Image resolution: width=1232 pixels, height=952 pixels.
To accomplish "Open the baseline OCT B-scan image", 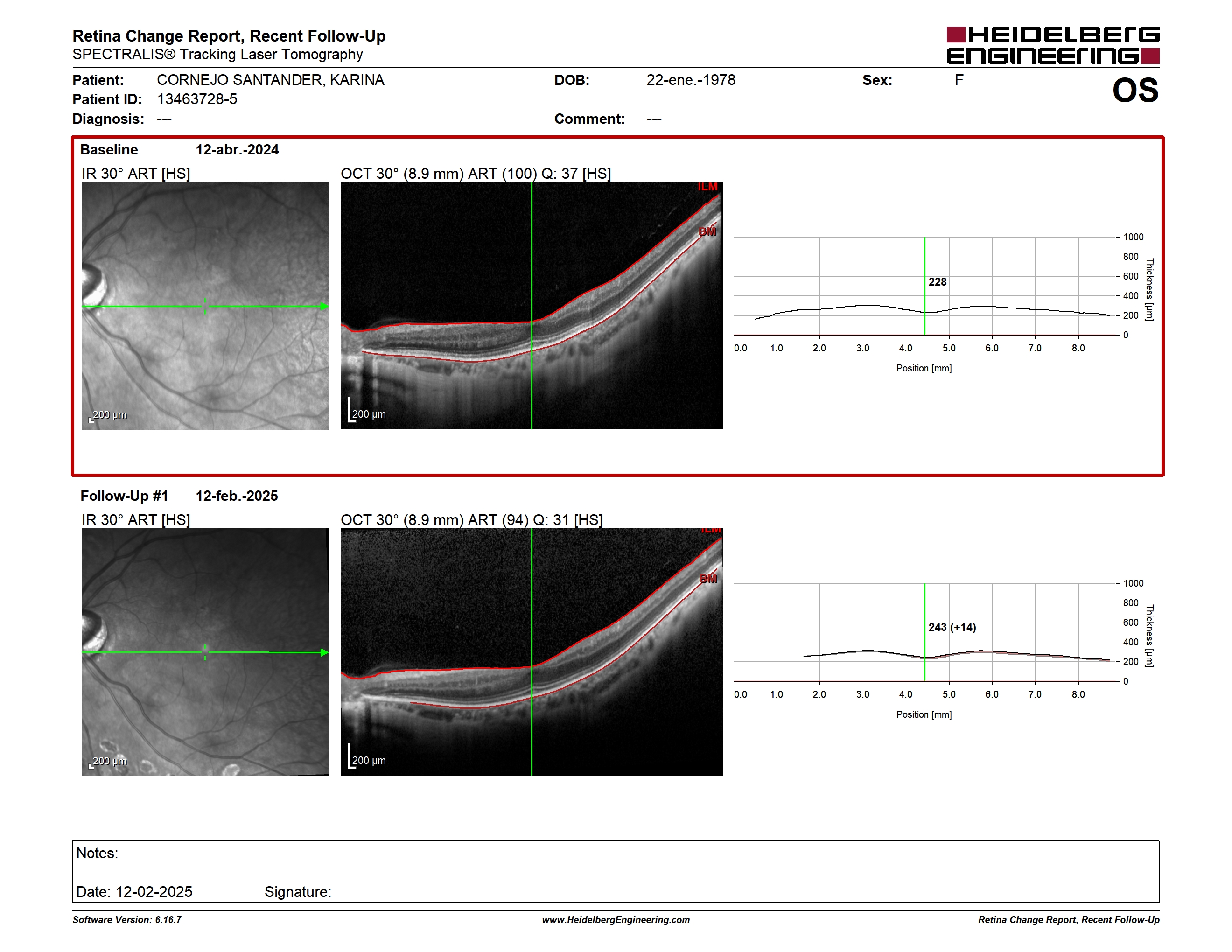I will click(x=532, y=306).
